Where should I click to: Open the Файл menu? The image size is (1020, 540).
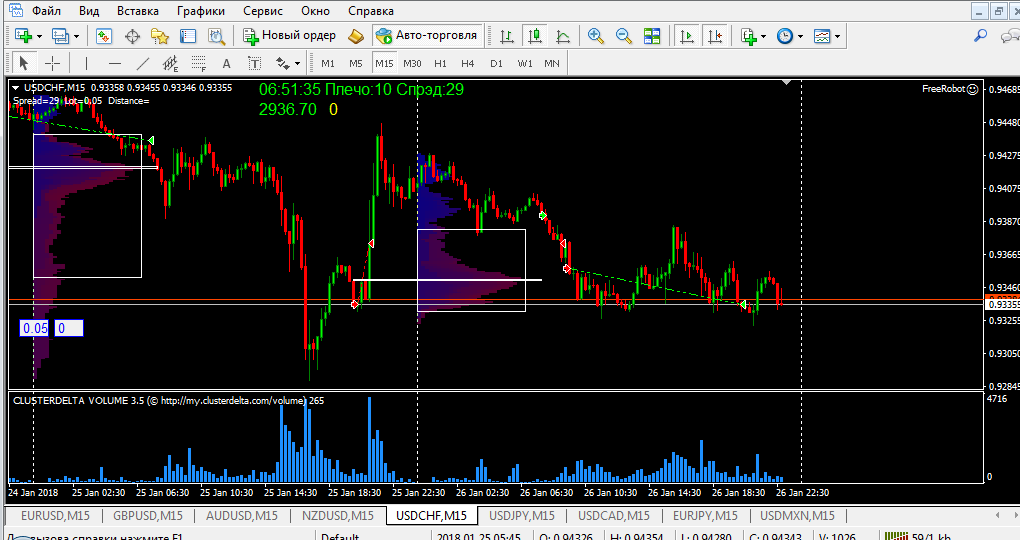[46, 11]
